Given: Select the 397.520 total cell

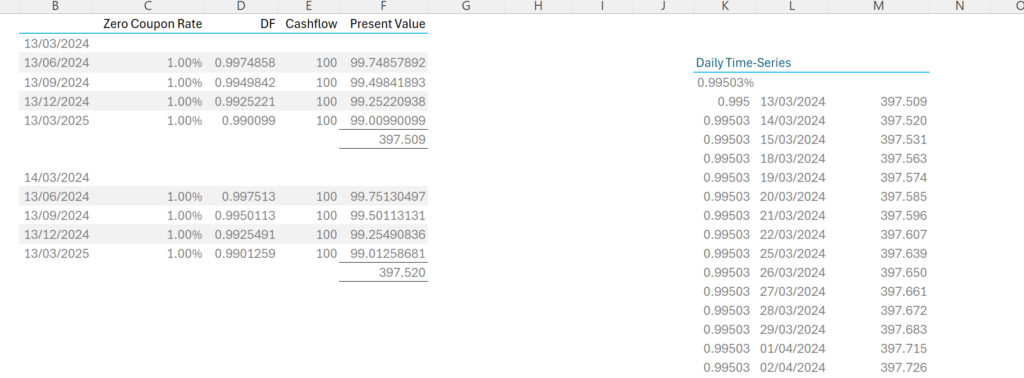Looking at the screenshot, I should pyautogui.click(x=402, y=273).
